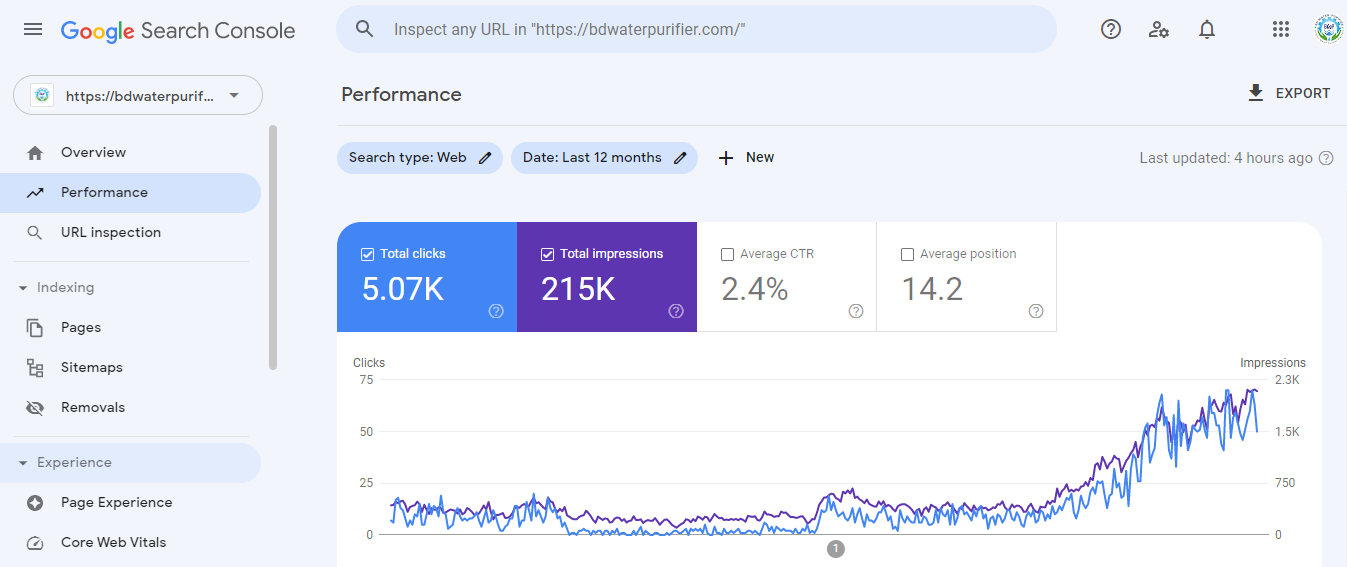Open the hamburger main menu
This screenshot has width=1347, height=567.
pyautogui.click(x=33, y=30)
